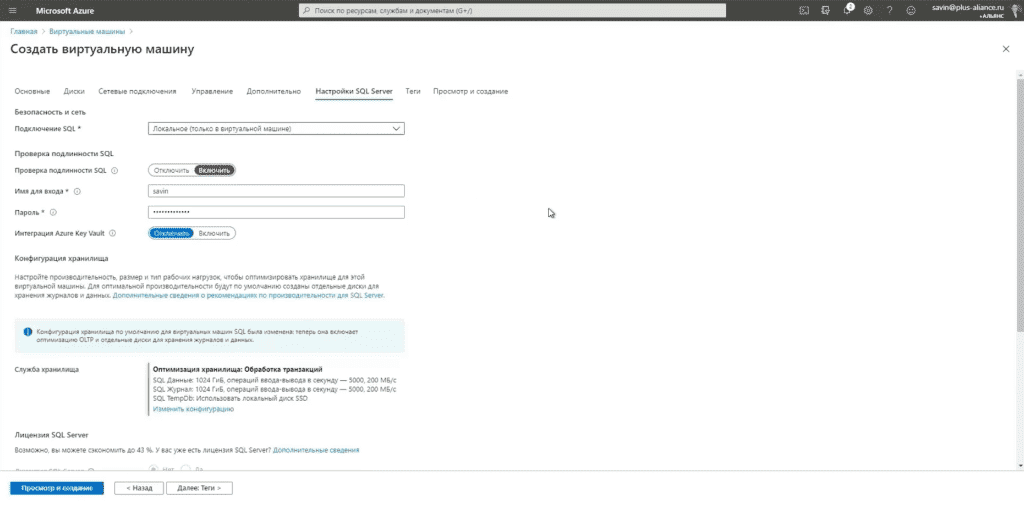The height and width of the screenshot is (507, 1024).
Task: Show info tooltip for Проверка подлинности SQL
Action: 114,171
